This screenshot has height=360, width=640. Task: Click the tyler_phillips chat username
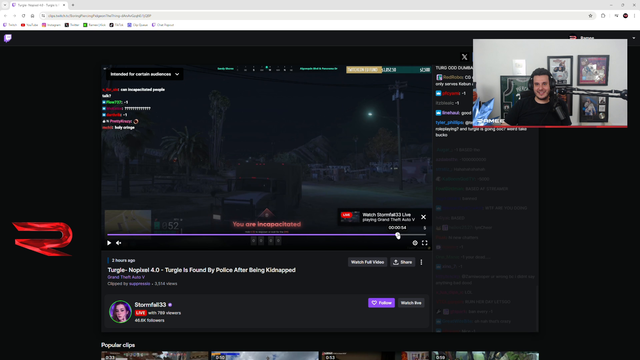449,122
